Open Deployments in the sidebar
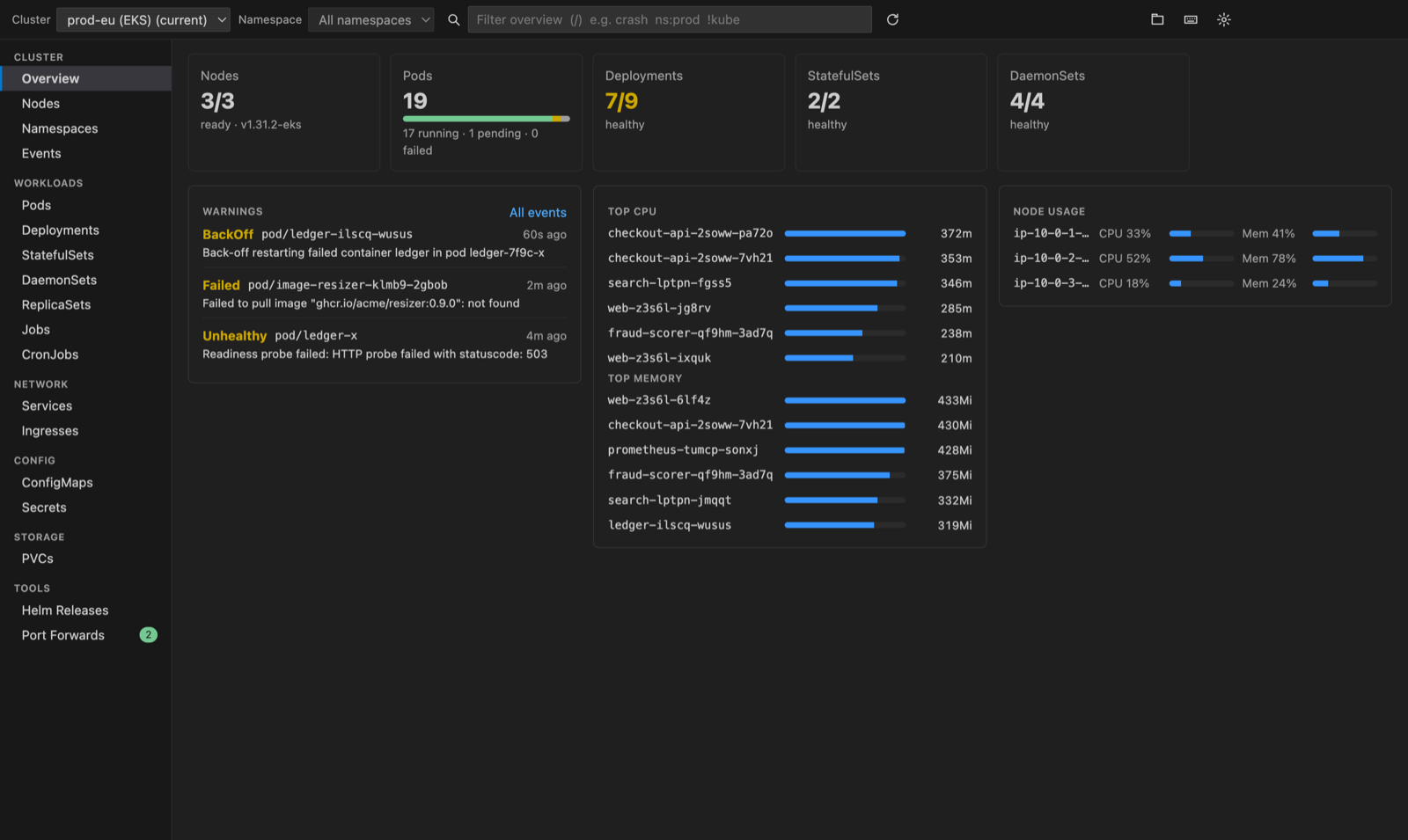Viewport: 1408px width, 840px height. [x=85, y=230]
